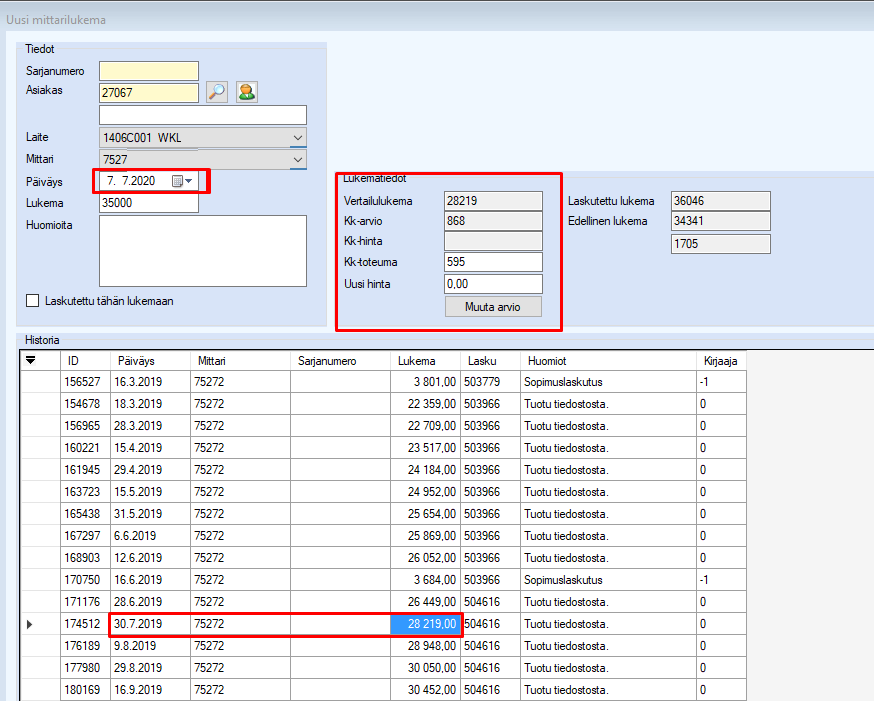Select history cell ID 177980
The image size is (874, 701).
point(85,668)
